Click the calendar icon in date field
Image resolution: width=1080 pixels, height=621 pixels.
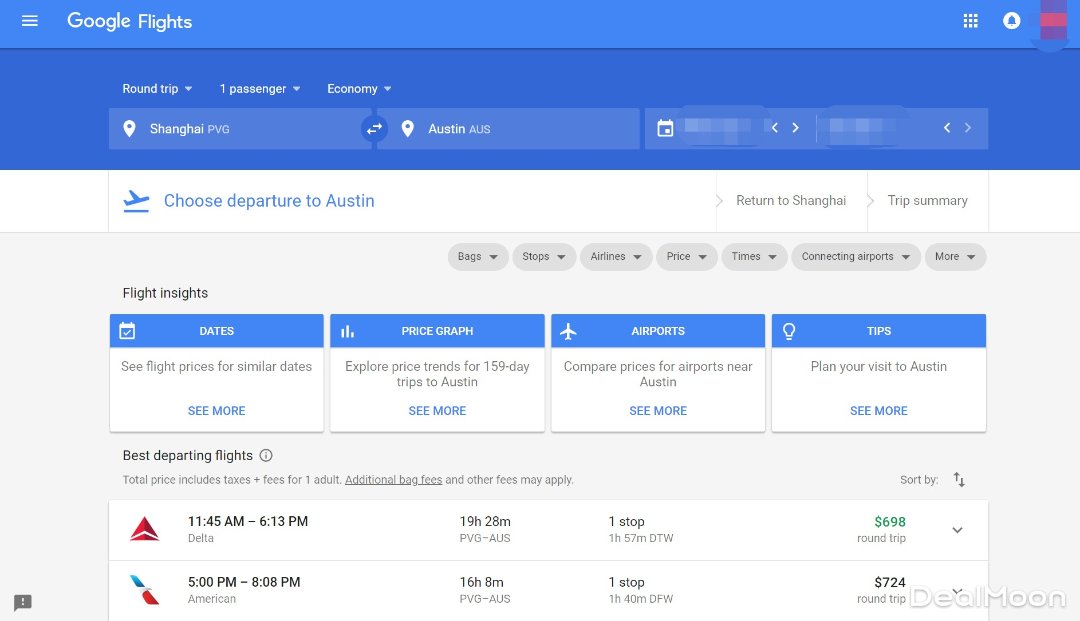tap(665, 129)
